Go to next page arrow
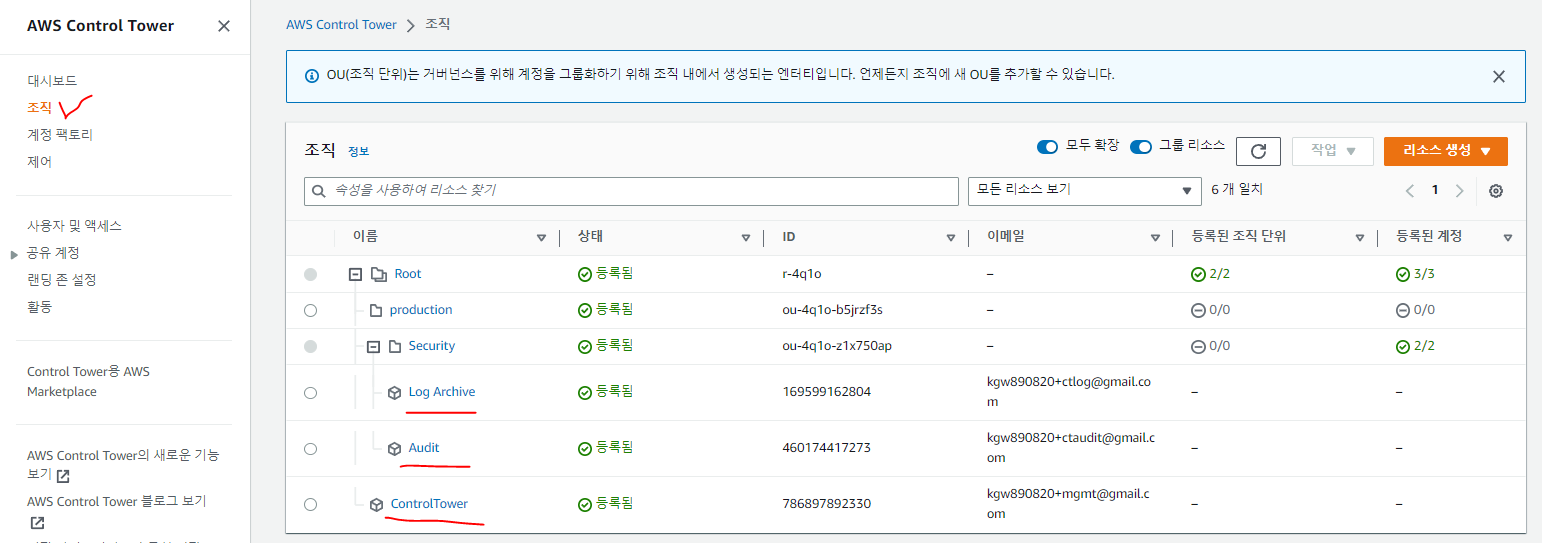Image resolution: width=1542 pixels, height=543 pixels. [1460, 191]
